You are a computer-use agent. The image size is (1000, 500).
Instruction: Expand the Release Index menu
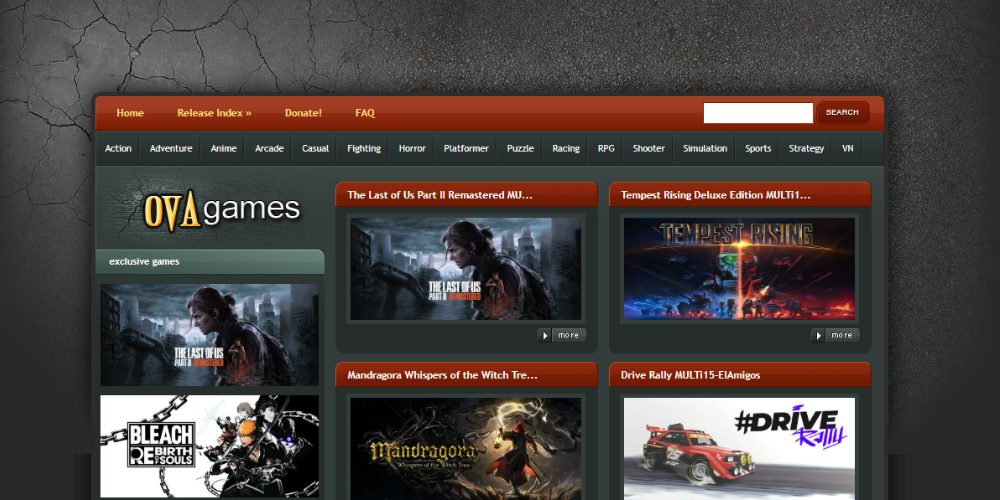click(214, 113)
